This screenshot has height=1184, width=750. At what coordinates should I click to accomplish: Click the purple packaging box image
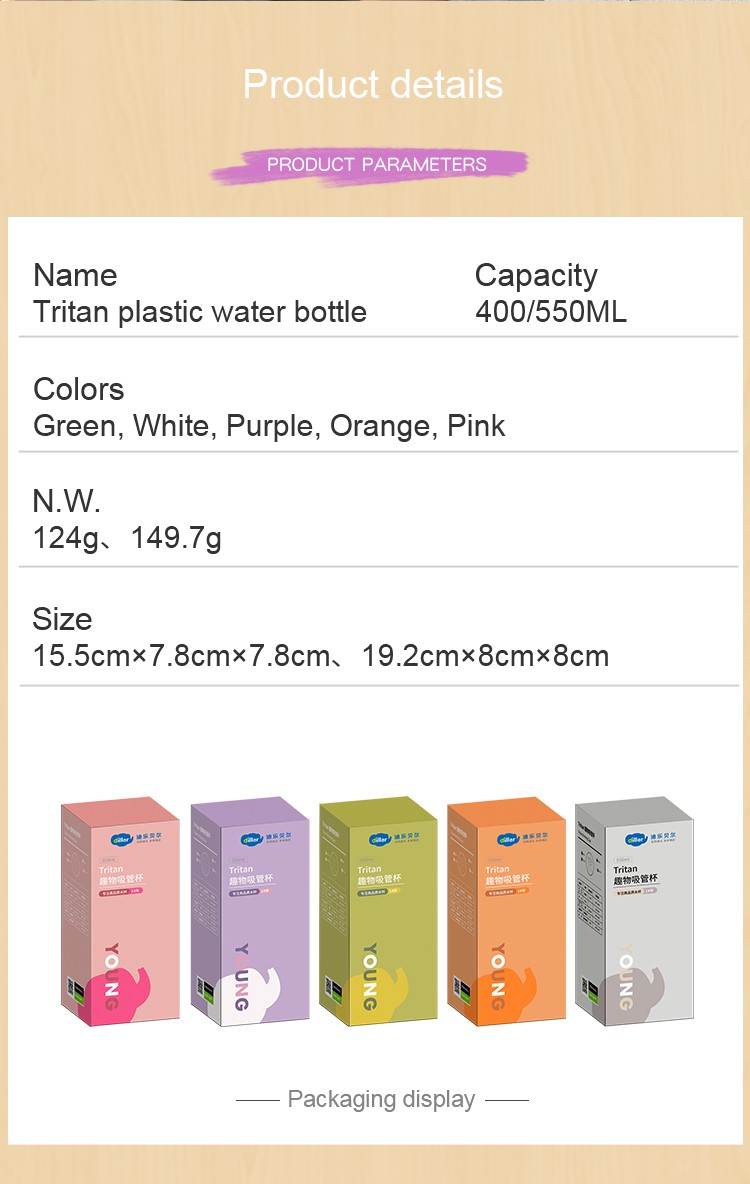[250, 911]
